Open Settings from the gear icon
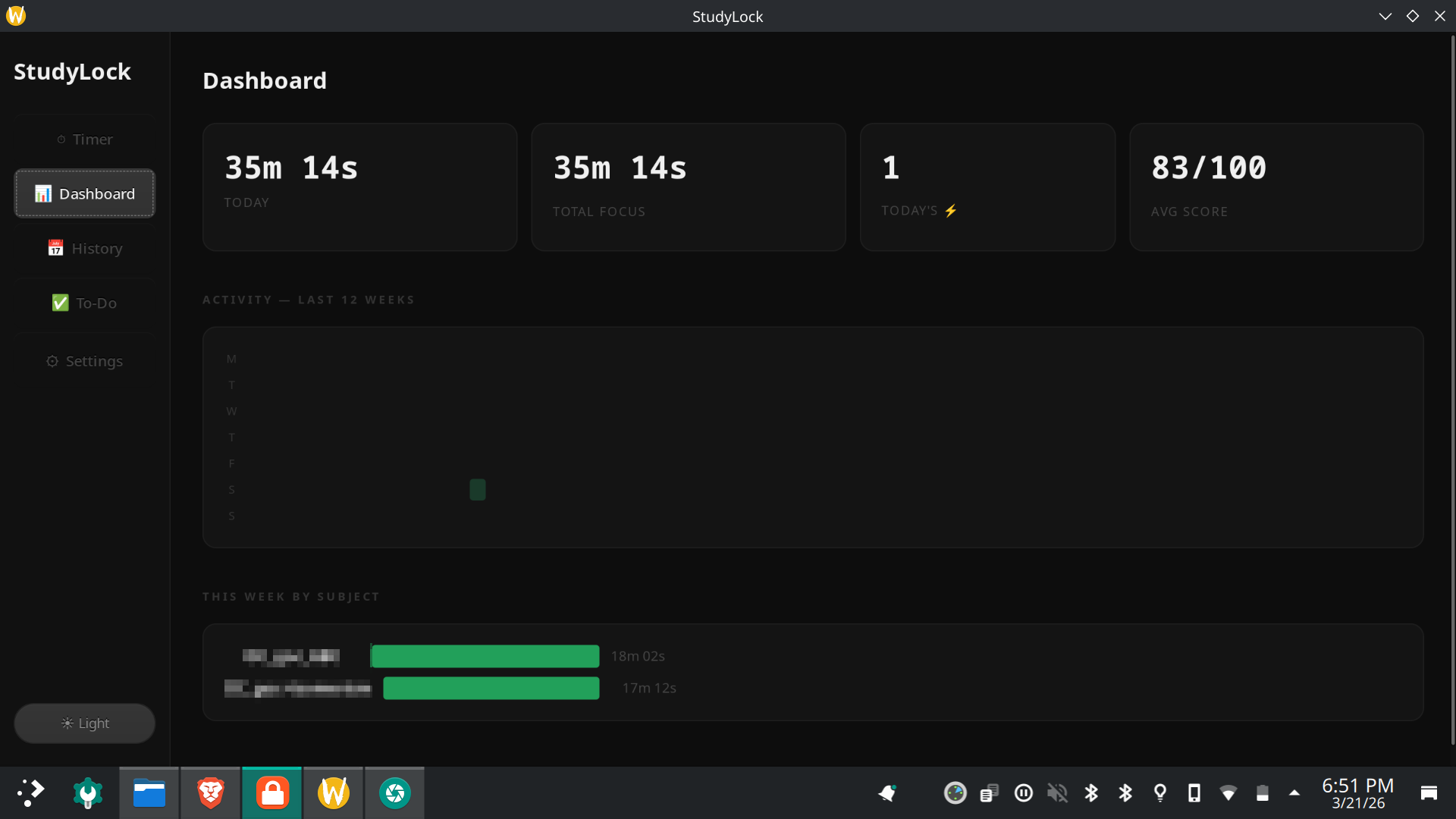Screen dimensions: 1456x819 (52, 362)
